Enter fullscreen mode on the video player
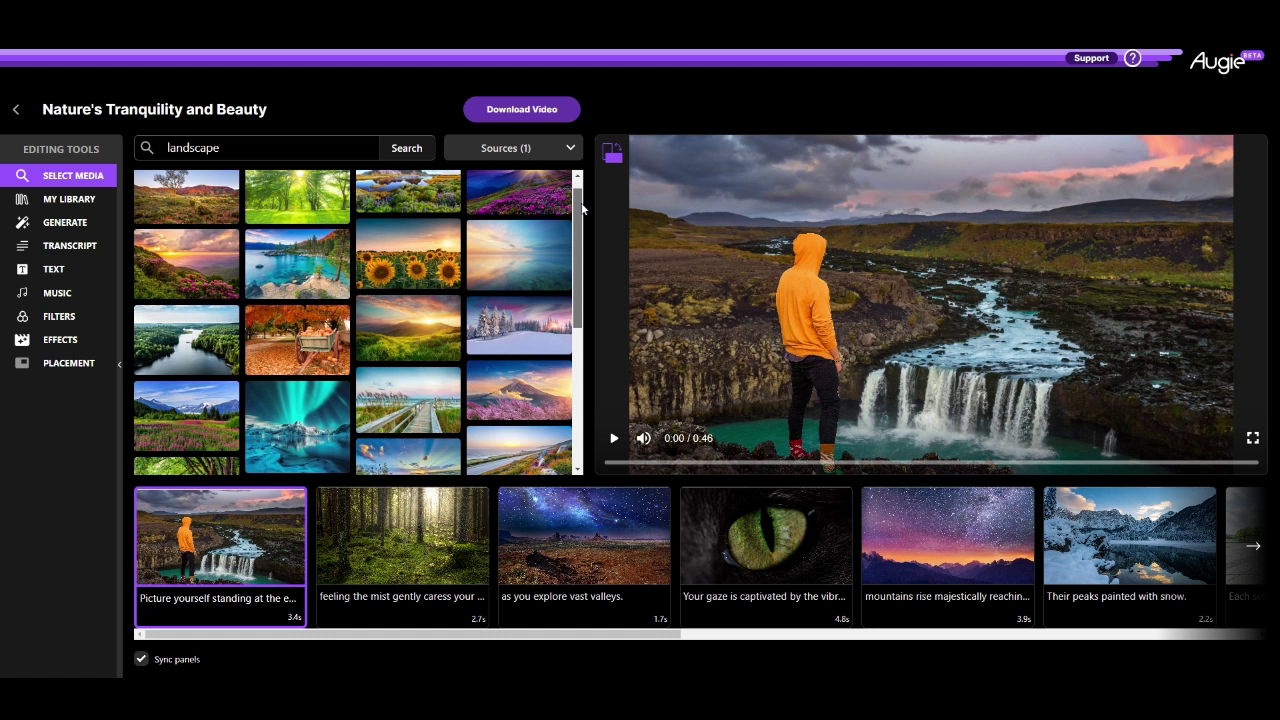1280x720 pixels. pos(1252,438)
